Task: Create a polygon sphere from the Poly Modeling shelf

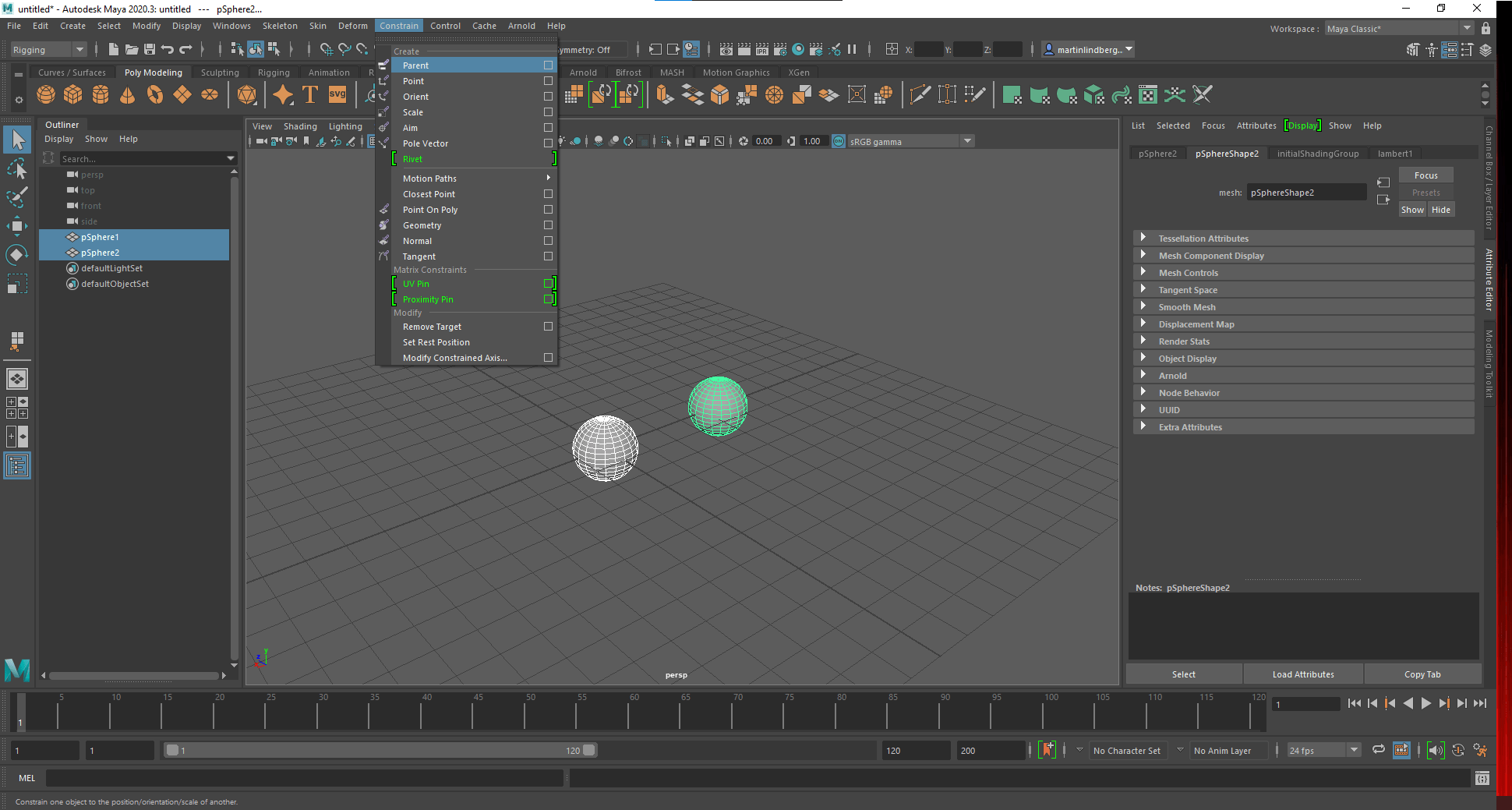Action: [46, 94]
